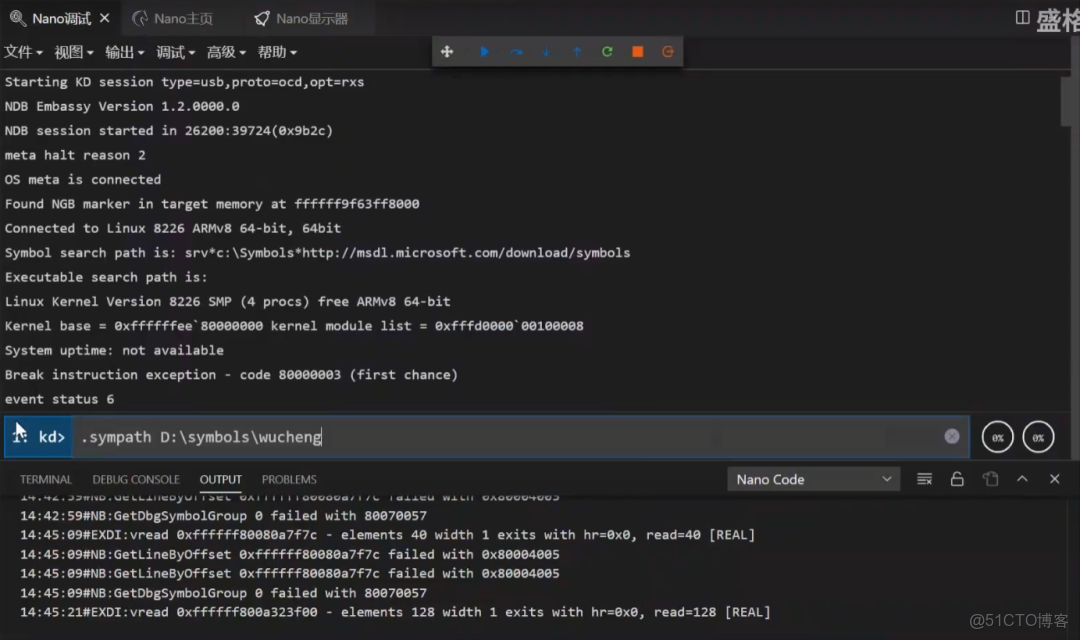Viewport: 1080px width, 640px height.
Task: Open the 文件 menu
Action: 23,52
